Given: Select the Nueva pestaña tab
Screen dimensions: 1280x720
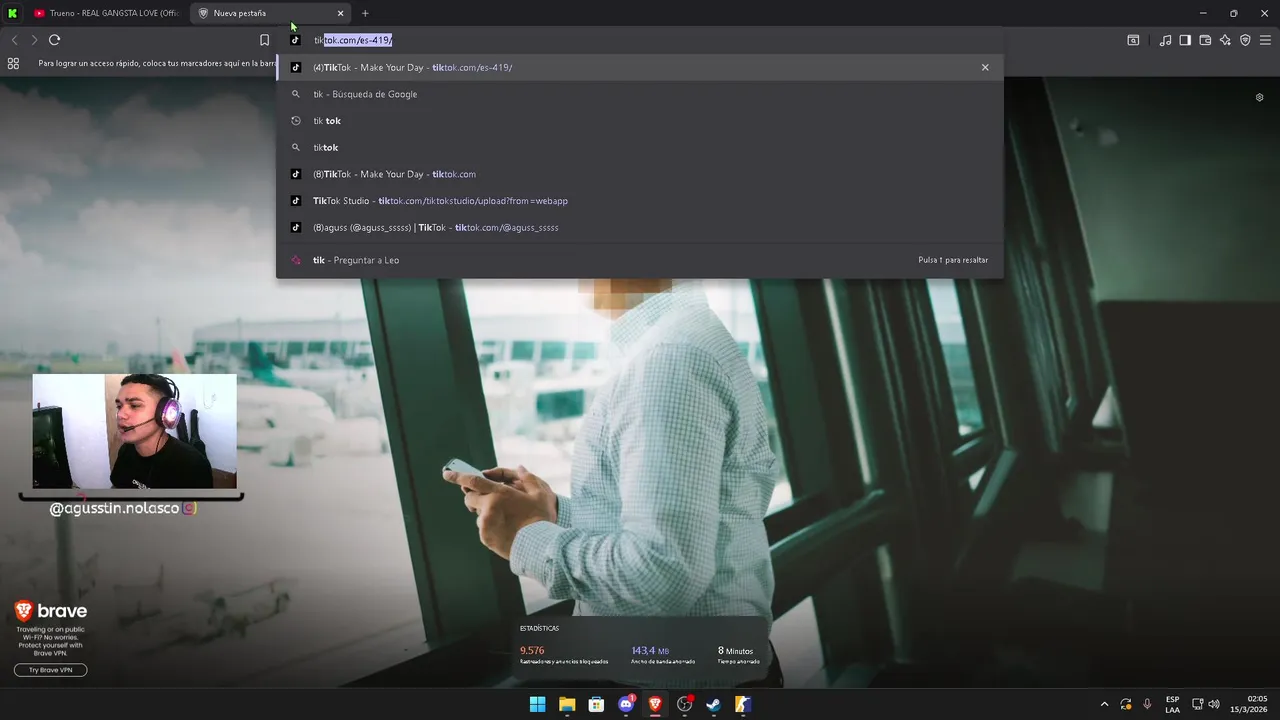Looking at the screenshot, I should tap(270, 13).
